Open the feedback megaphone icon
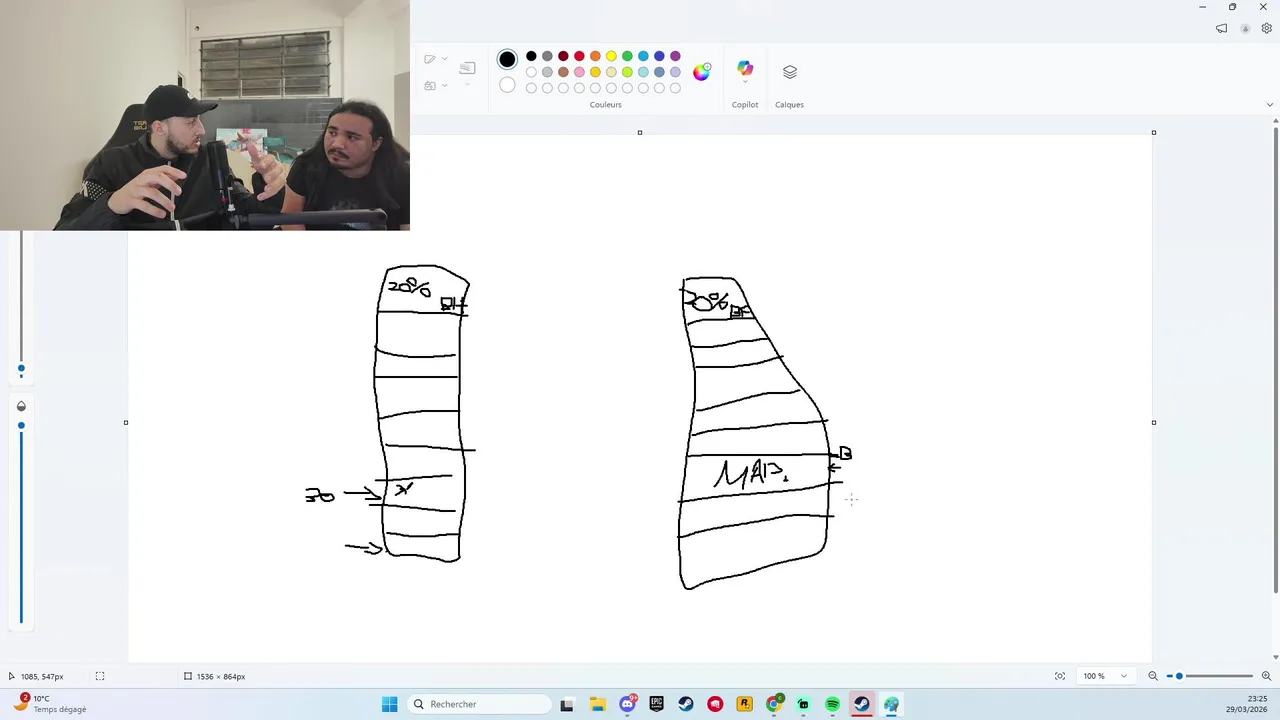The image size is (1280, 720). [x=1221, y=28]
